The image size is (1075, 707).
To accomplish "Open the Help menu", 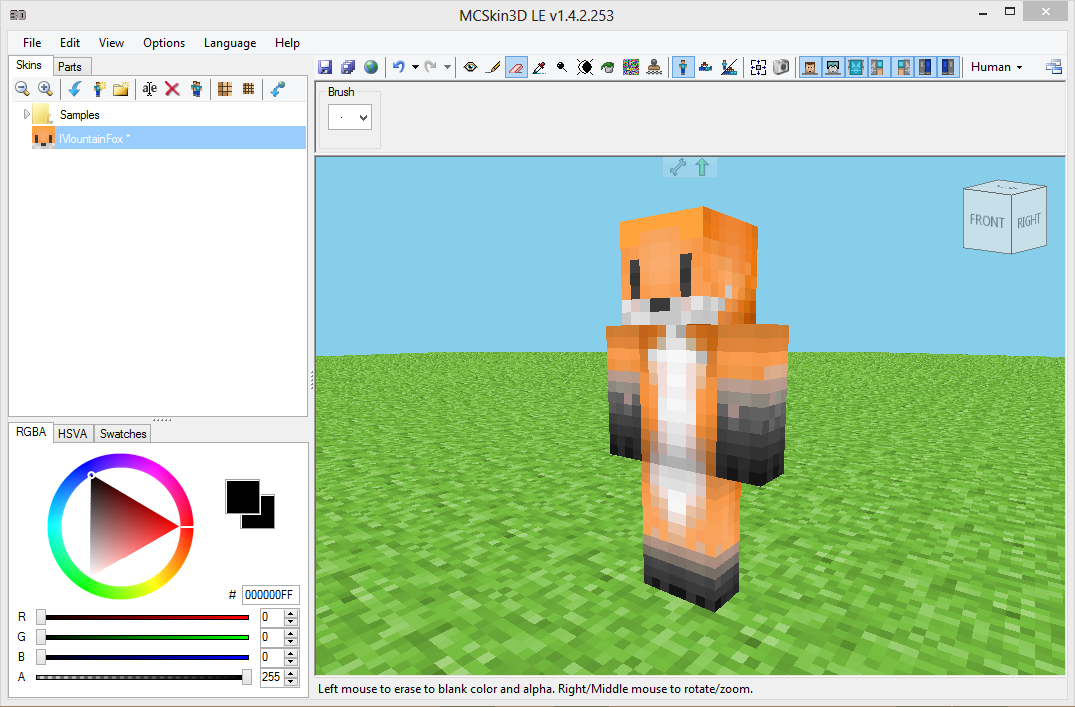I will [x=287, y=43].
